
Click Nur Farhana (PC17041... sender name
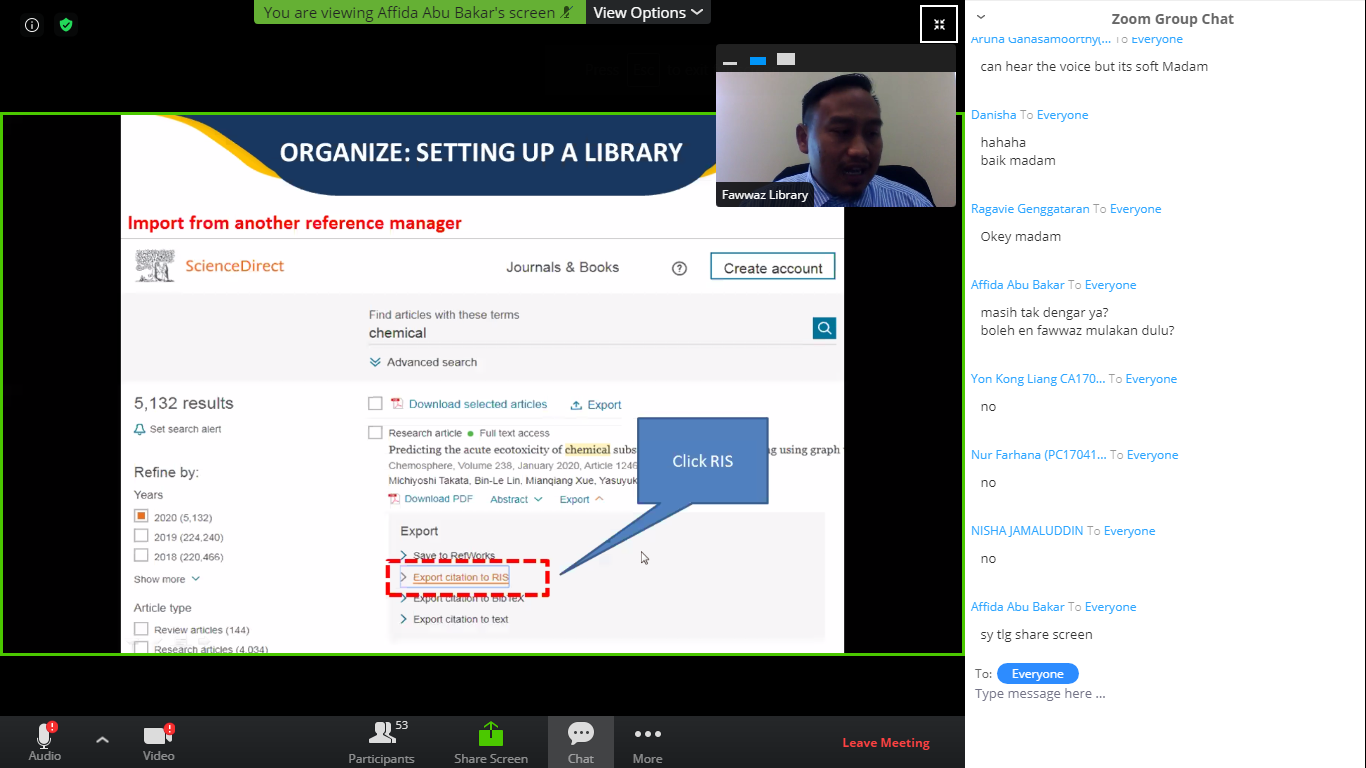pyautogui.click(x=1039, y=455)
